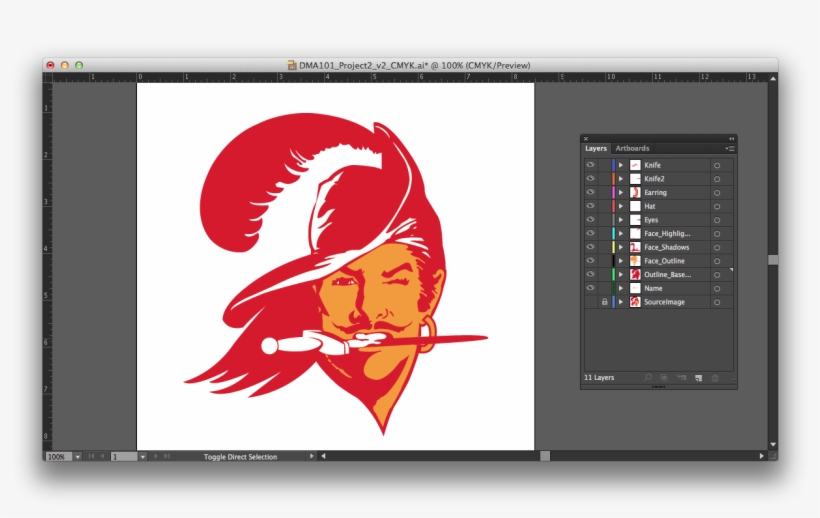Expand the Knife2 layer contents
The image size is (820, 518).
pyautogui.click(x=621, y=179)
